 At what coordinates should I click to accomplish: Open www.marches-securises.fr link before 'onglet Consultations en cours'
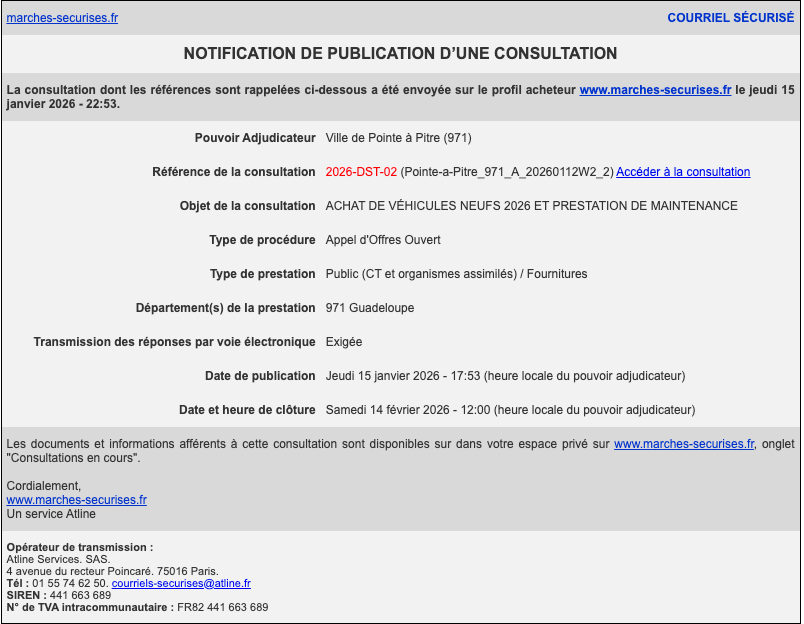[683, 444]
